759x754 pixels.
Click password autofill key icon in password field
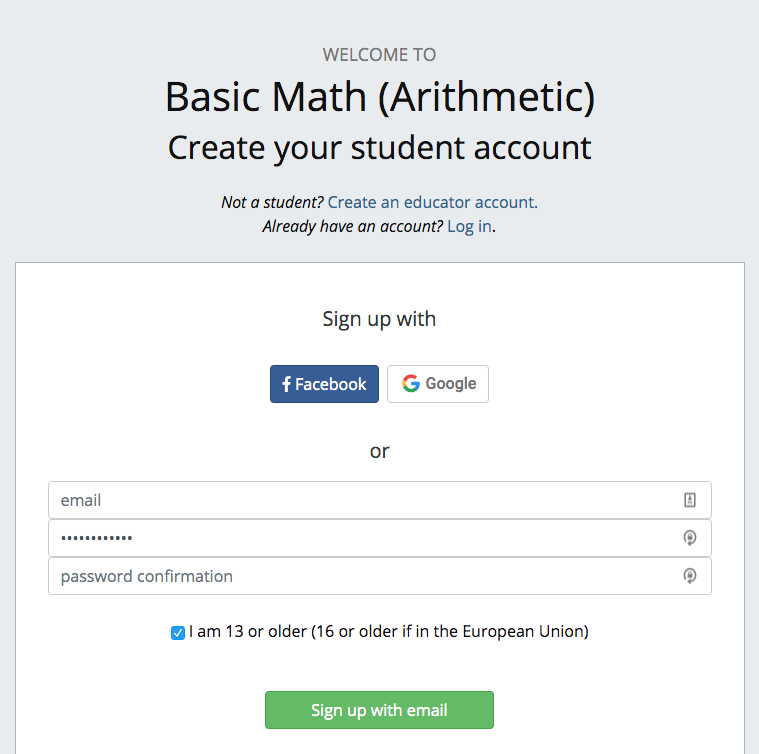click(690, 538)
